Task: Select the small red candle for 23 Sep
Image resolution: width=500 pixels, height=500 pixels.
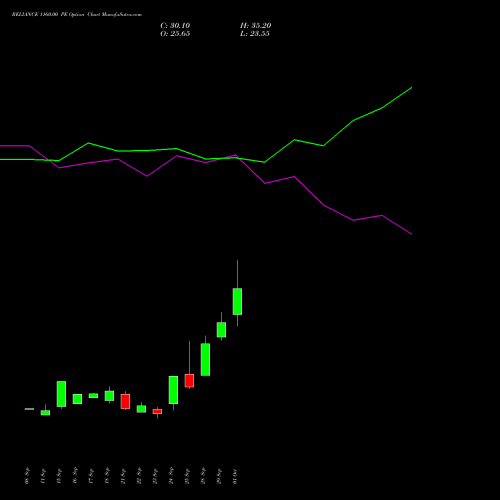Action: [157, 412]
